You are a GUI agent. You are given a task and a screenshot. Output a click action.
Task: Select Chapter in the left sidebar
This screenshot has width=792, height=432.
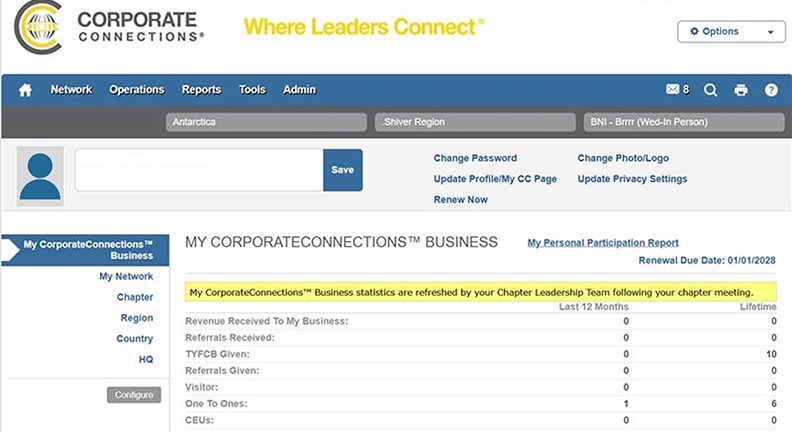pos(135,297)
